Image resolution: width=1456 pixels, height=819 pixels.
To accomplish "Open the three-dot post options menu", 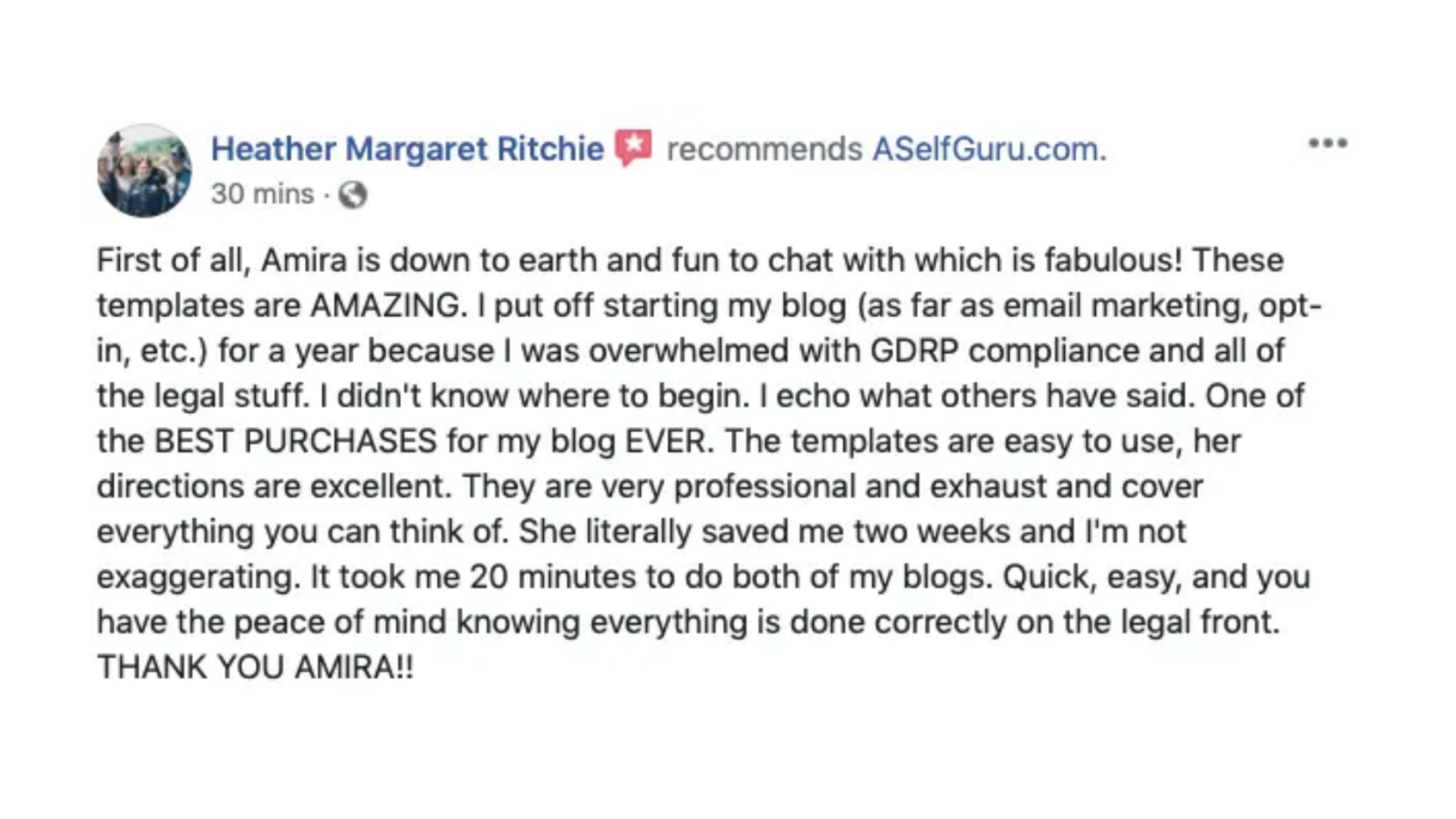I will coord(1328,143).
